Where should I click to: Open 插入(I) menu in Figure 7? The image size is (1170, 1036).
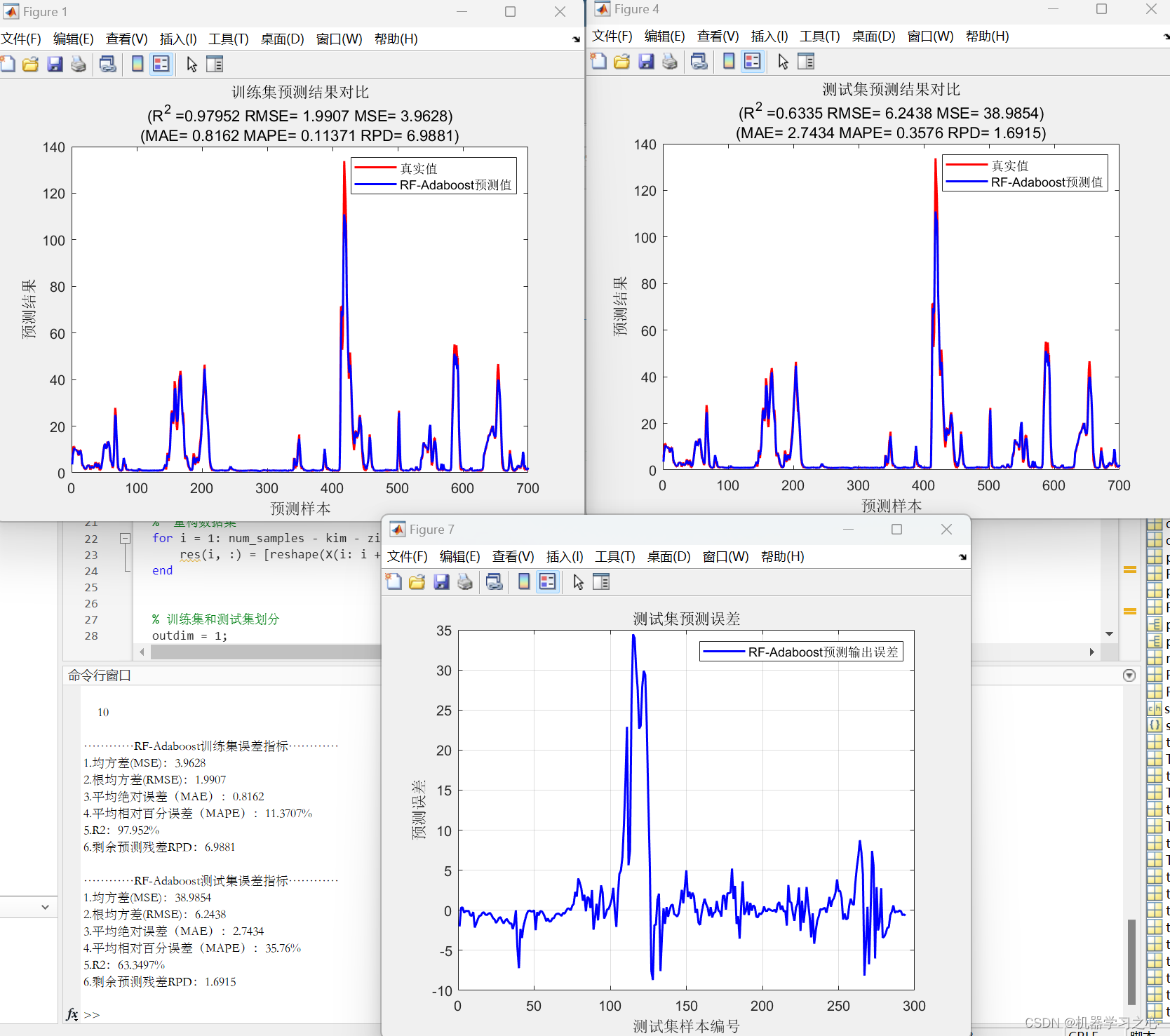click(565, 557)
